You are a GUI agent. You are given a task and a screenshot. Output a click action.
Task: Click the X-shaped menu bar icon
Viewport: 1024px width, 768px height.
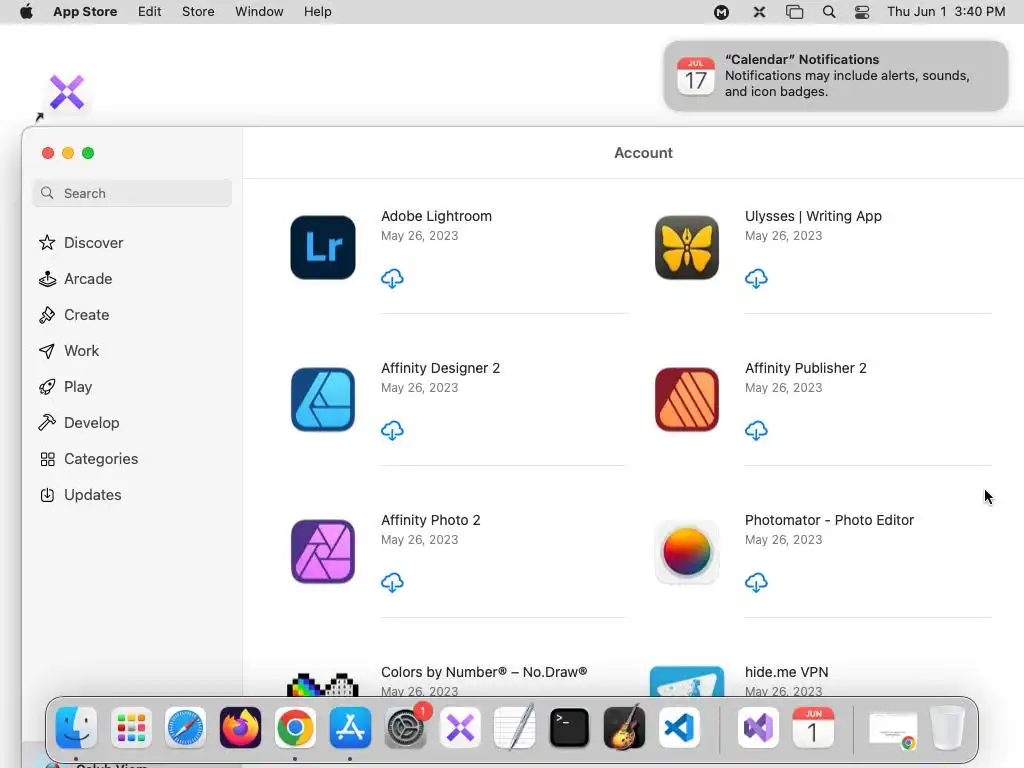759,12
